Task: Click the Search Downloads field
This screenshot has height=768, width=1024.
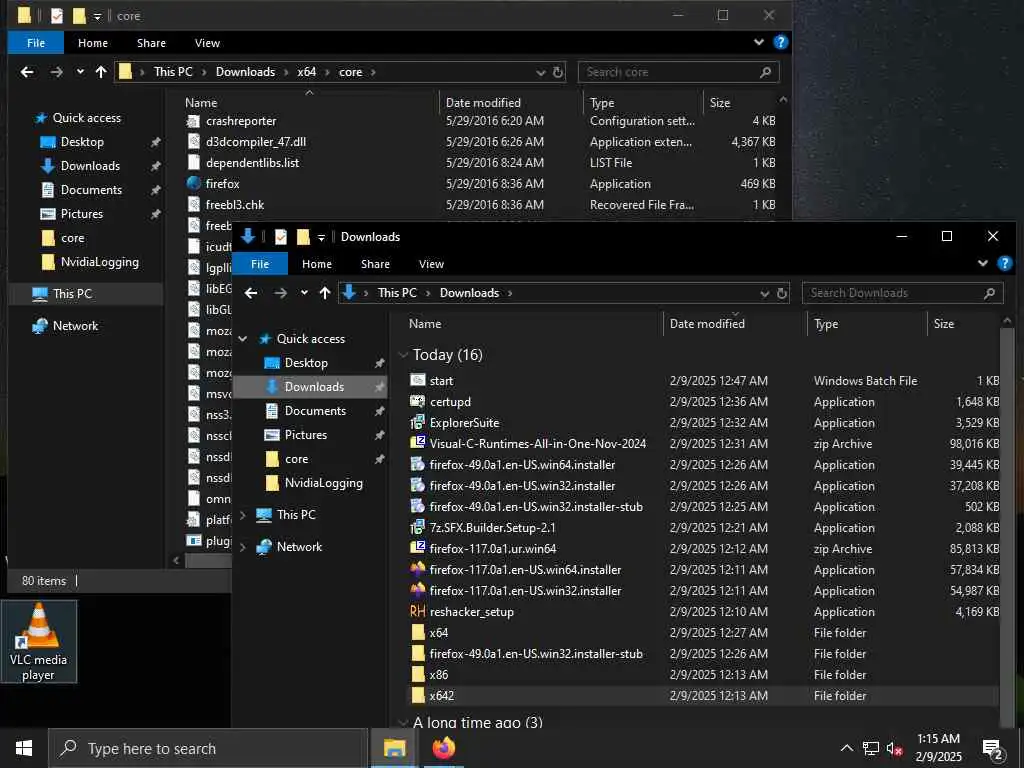Action: [902, 293]
